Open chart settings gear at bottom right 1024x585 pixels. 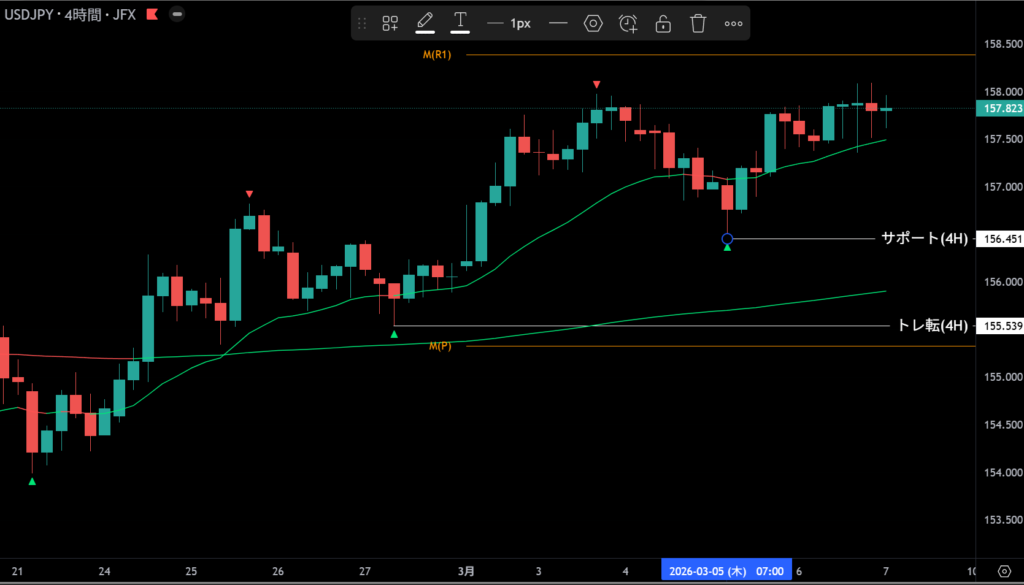tap(1004, 570)
